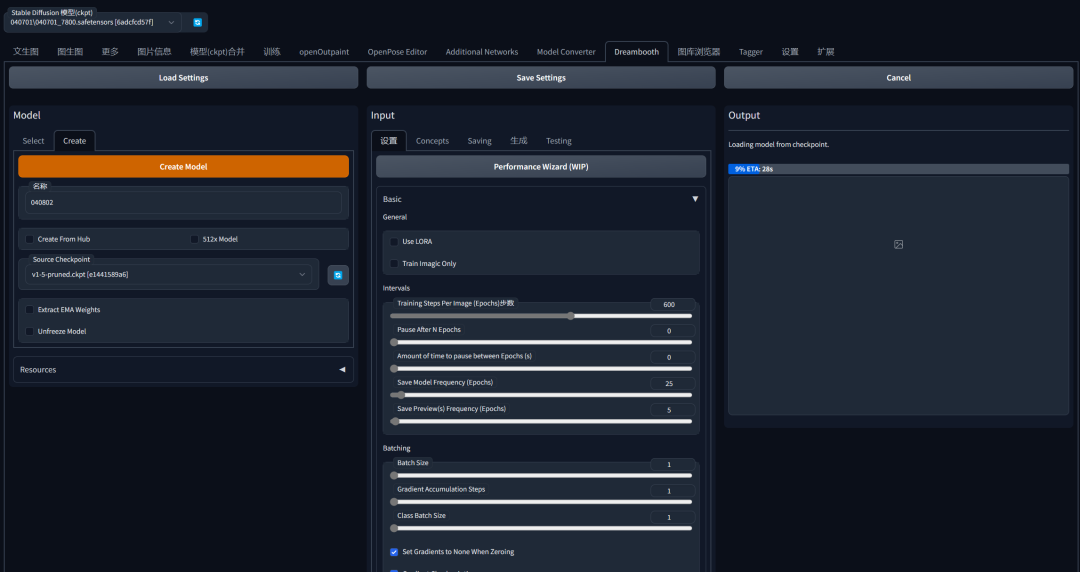Cancel the current operation
The height and width of the screenshot is (572, 1080).
(x=898, y=78)
